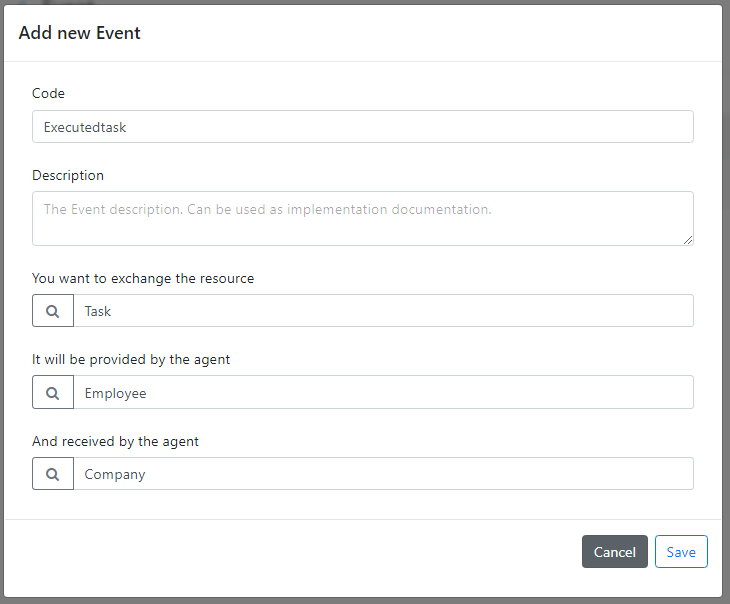Click the Code field containing Executedtask
Screen dimensions: 730x604
pos(363,127)
